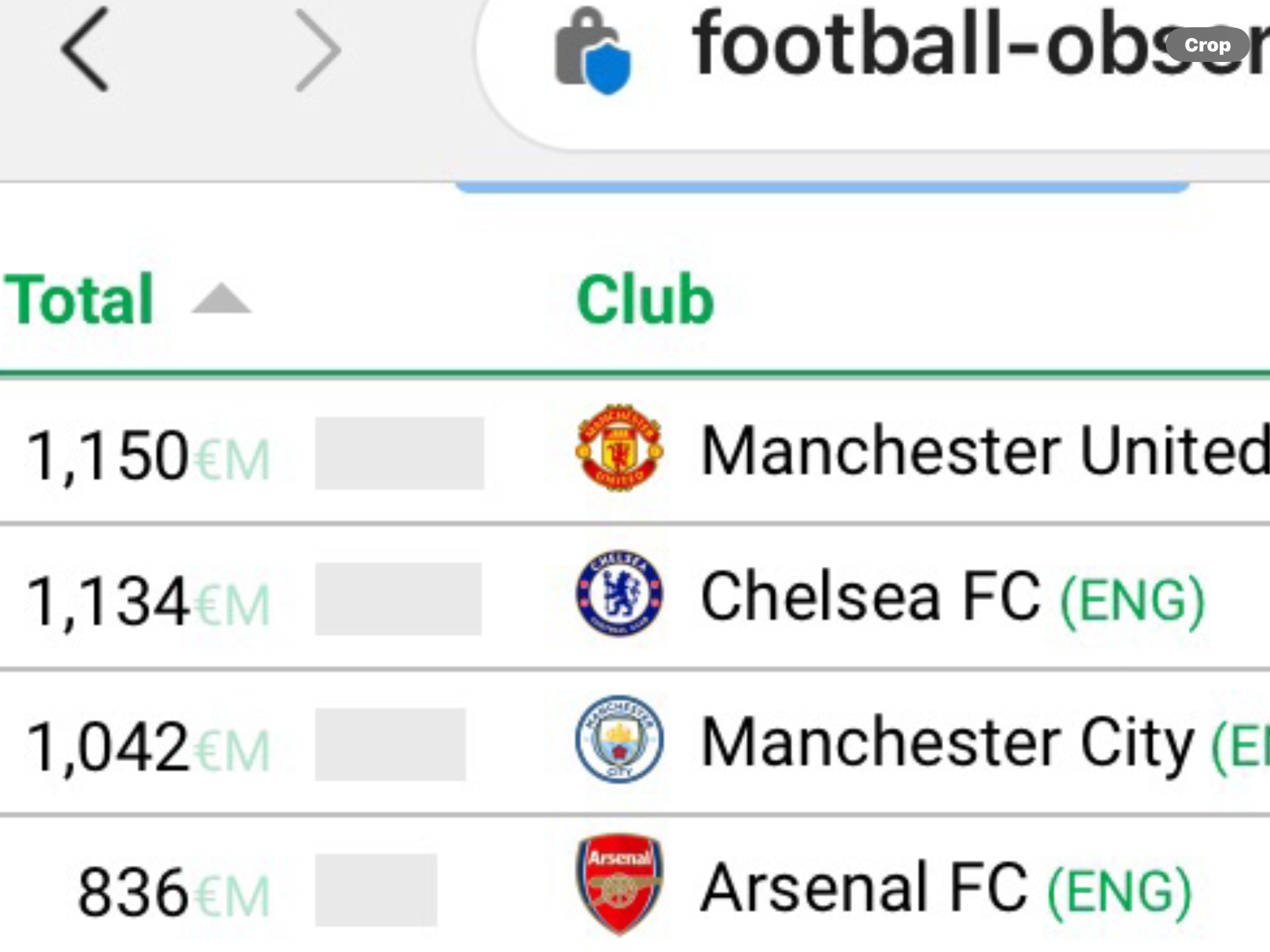Click the grey bar beside 1,150 €M
Viewport: 1270px width, 952px height.
pos(399,453)
